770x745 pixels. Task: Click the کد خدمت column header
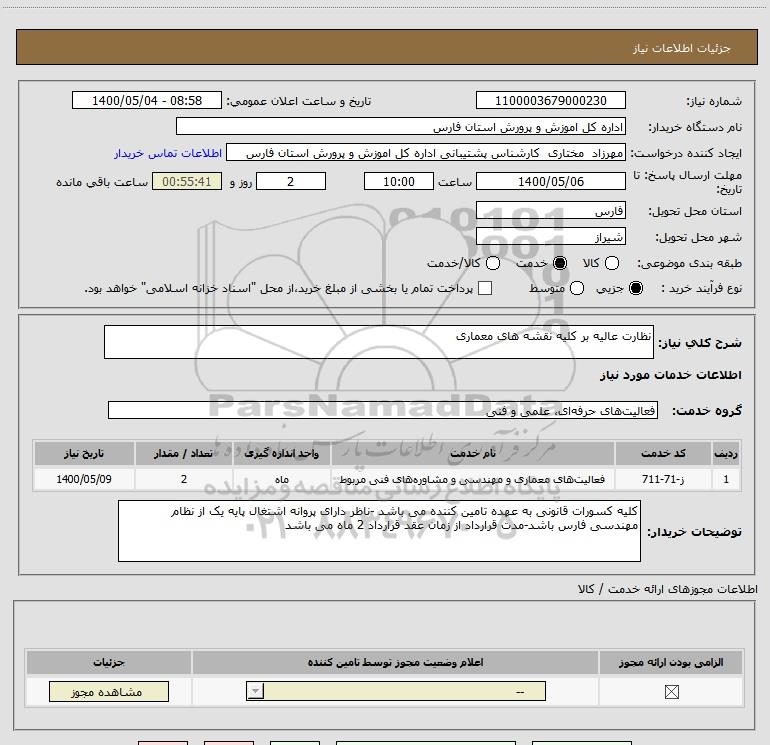(663, 453)
